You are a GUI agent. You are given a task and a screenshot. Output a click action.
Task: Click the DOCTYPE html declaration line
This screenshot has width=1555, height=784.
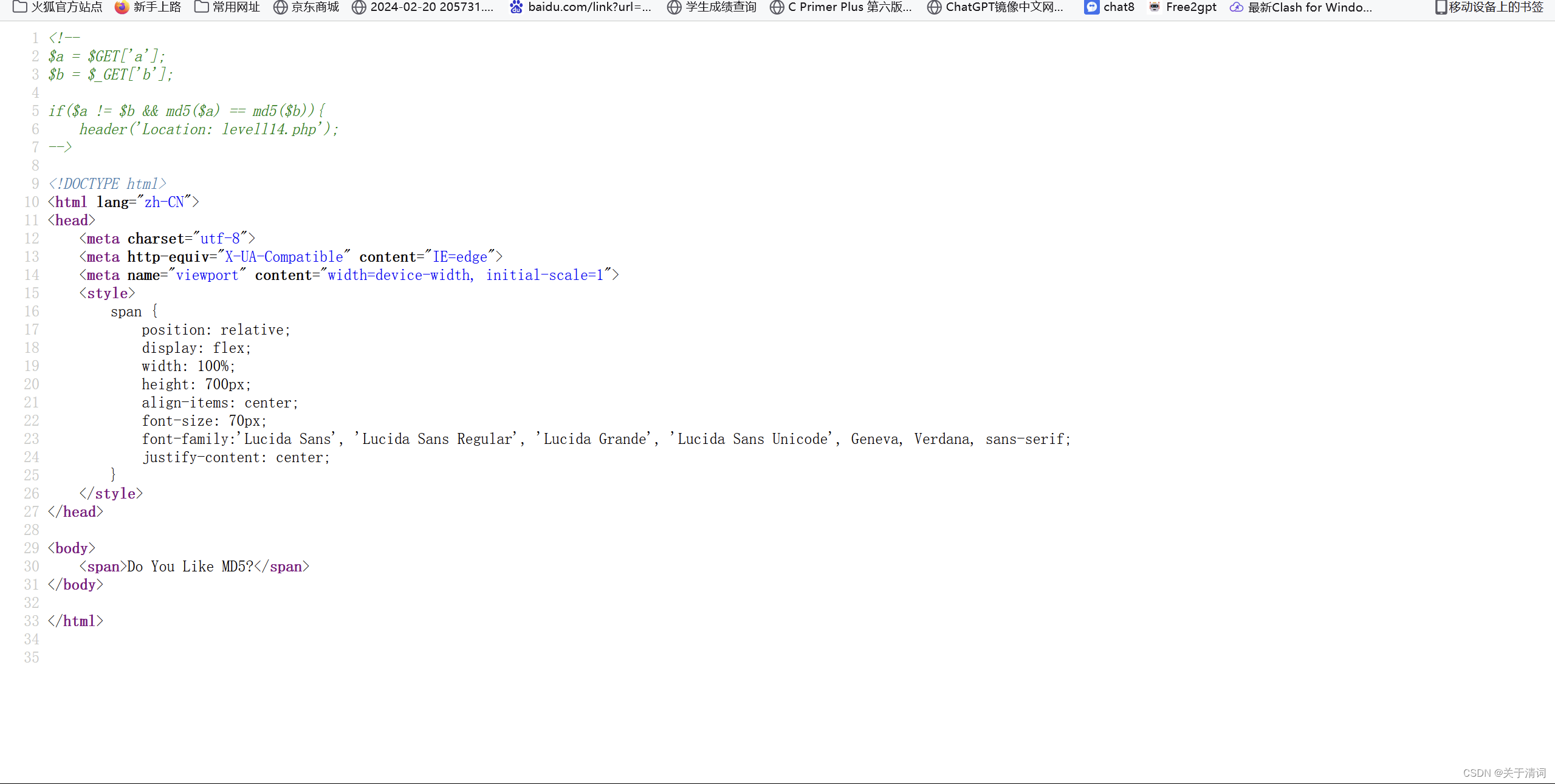coord(107,184)
